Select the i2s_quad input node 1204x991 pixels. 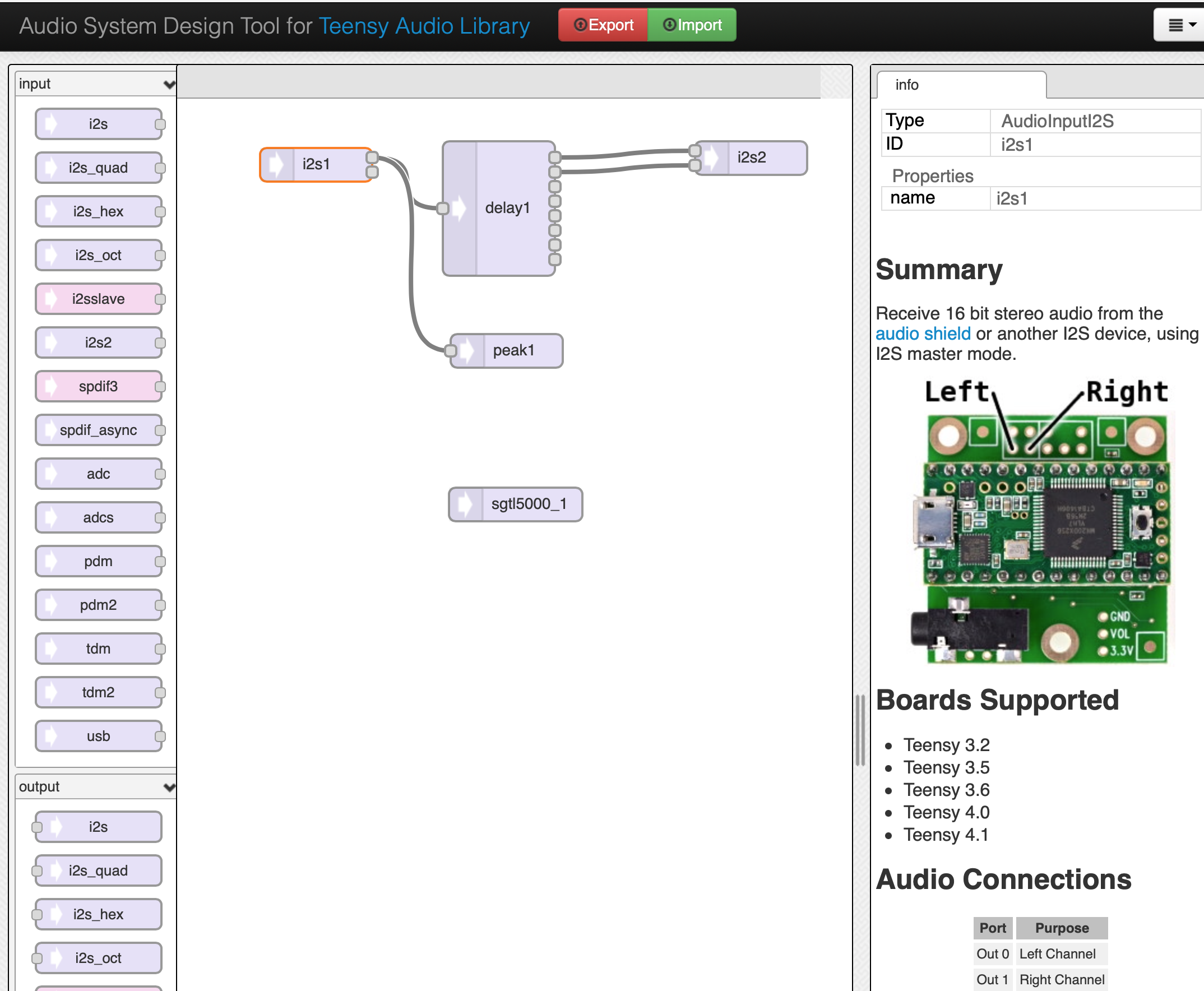(x=99, y=167)
